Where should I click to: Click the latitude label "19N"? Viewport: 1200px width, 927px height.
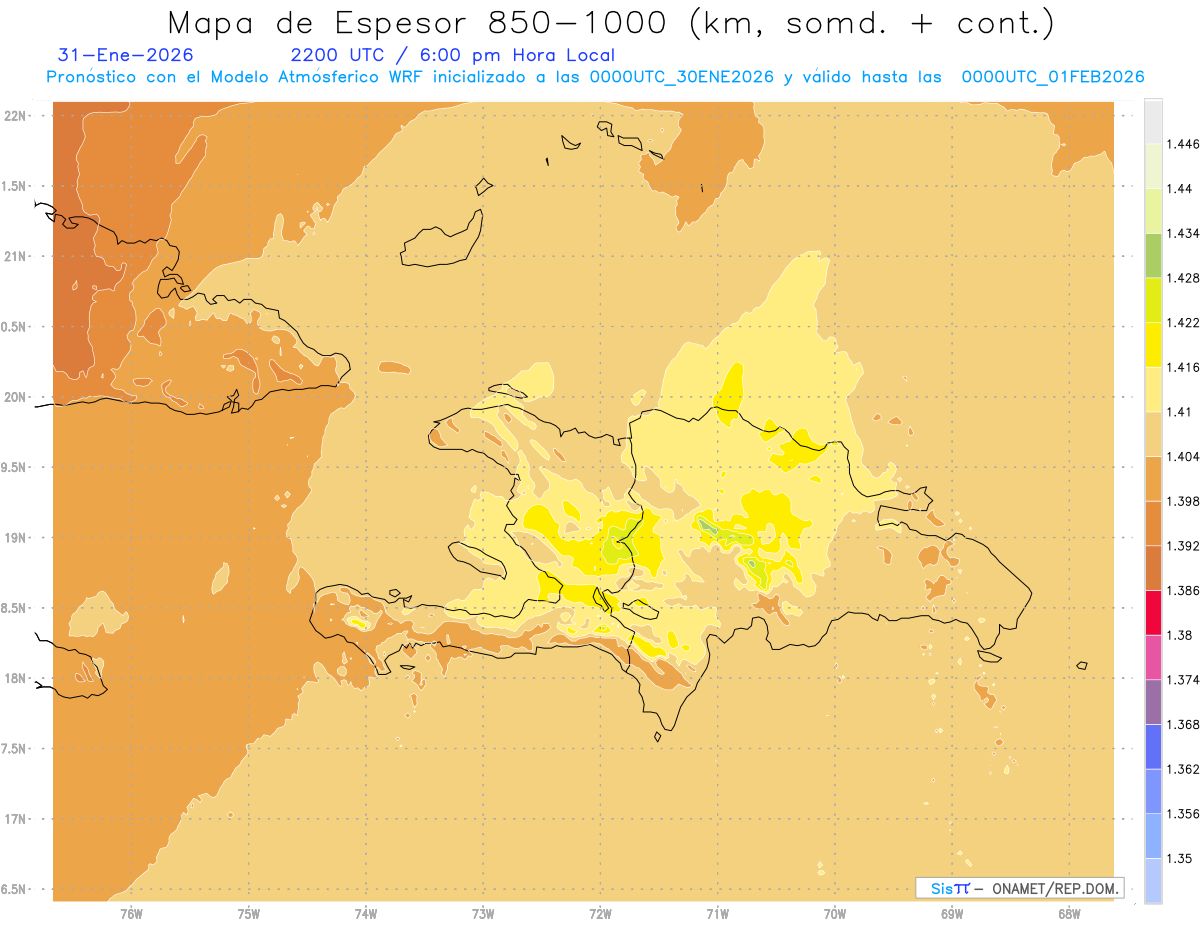[15, 538]
